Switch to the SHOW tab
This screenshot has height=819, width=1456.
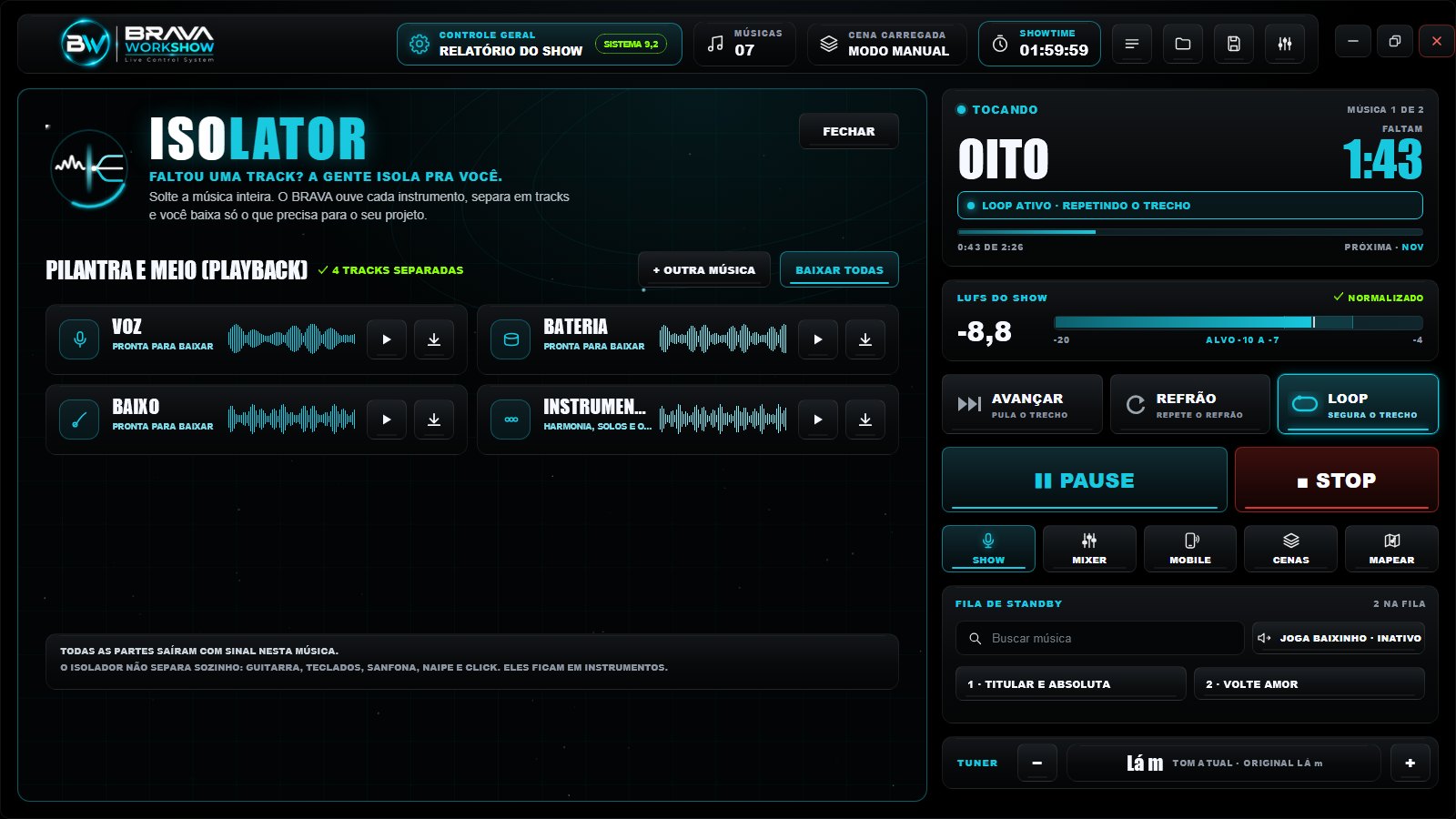pos(988,549)
